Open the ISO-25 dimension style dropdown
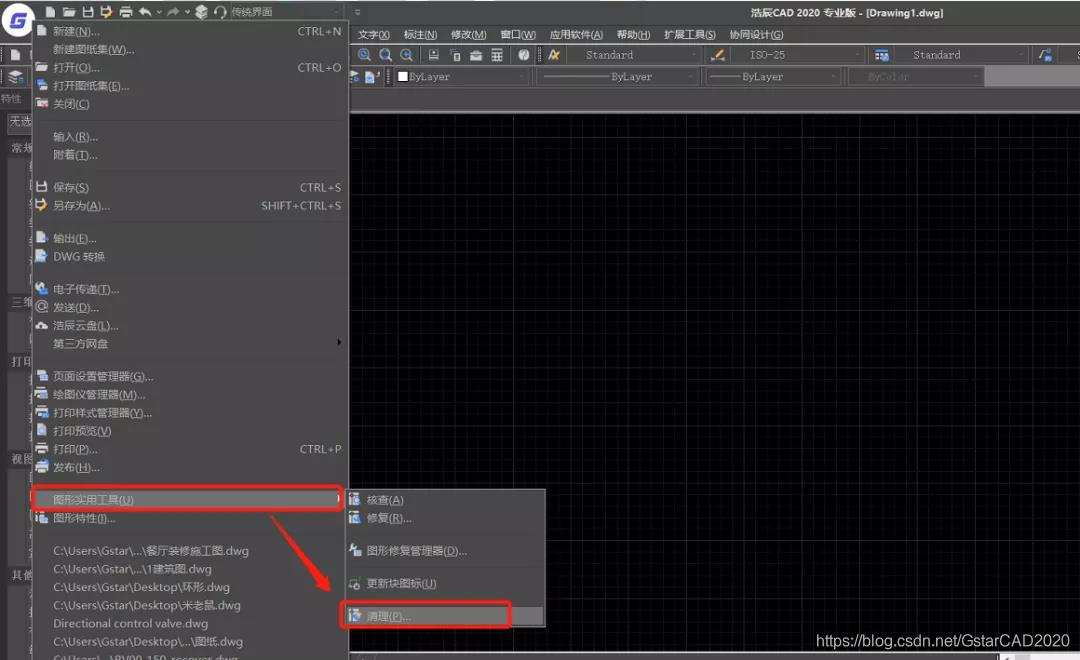The image size is (1080, 660). [798, 55]
